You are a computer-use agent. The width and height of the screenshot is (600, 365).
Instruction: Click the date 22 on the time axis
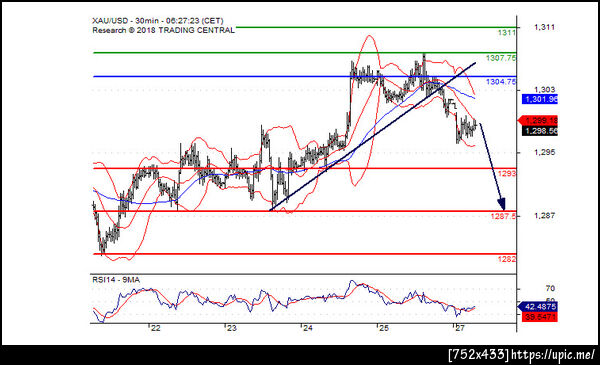155,328
